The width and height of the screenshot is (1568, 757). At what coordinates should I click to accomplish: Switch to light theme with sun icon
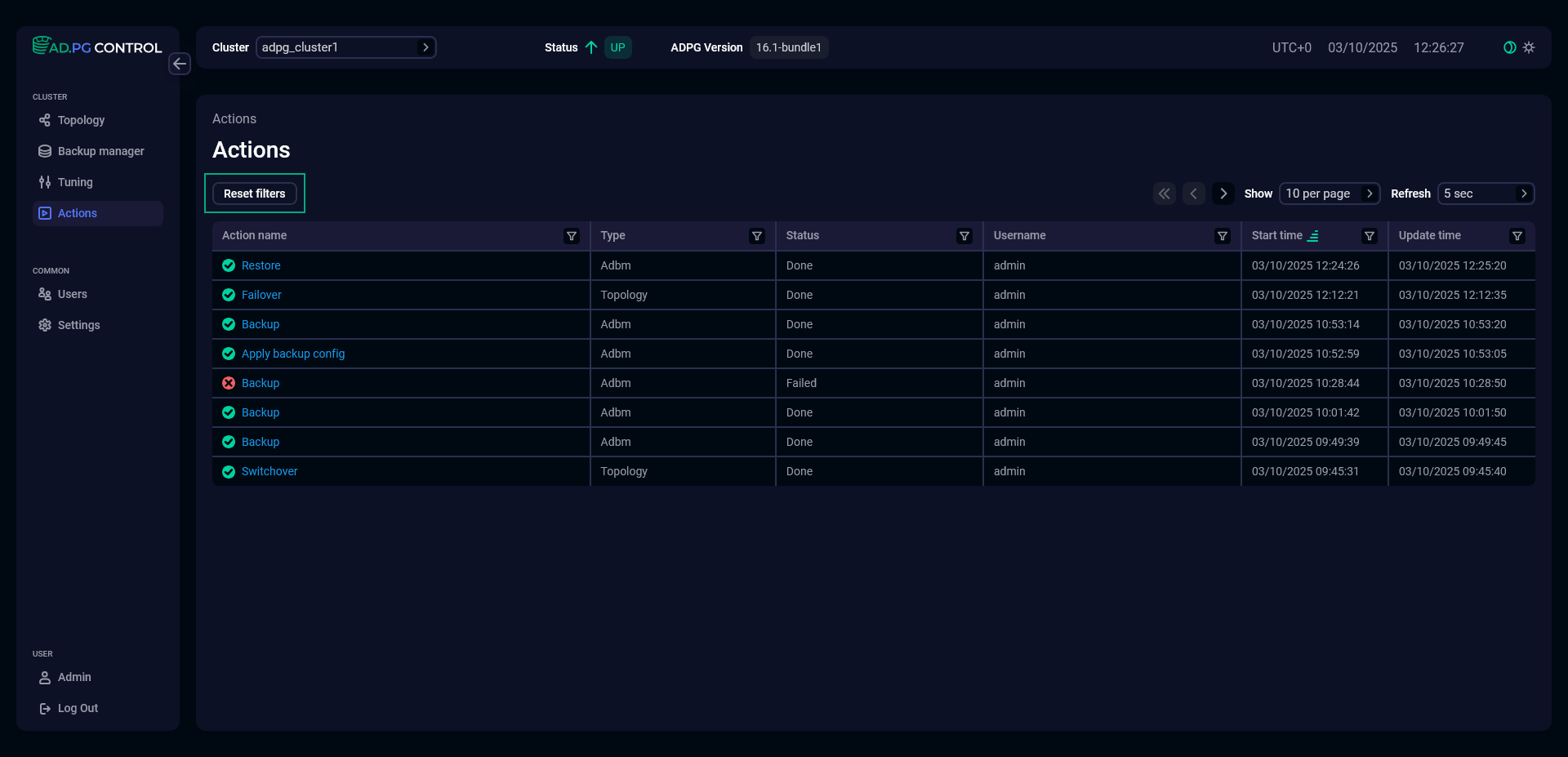click(x=1529, y=47)
